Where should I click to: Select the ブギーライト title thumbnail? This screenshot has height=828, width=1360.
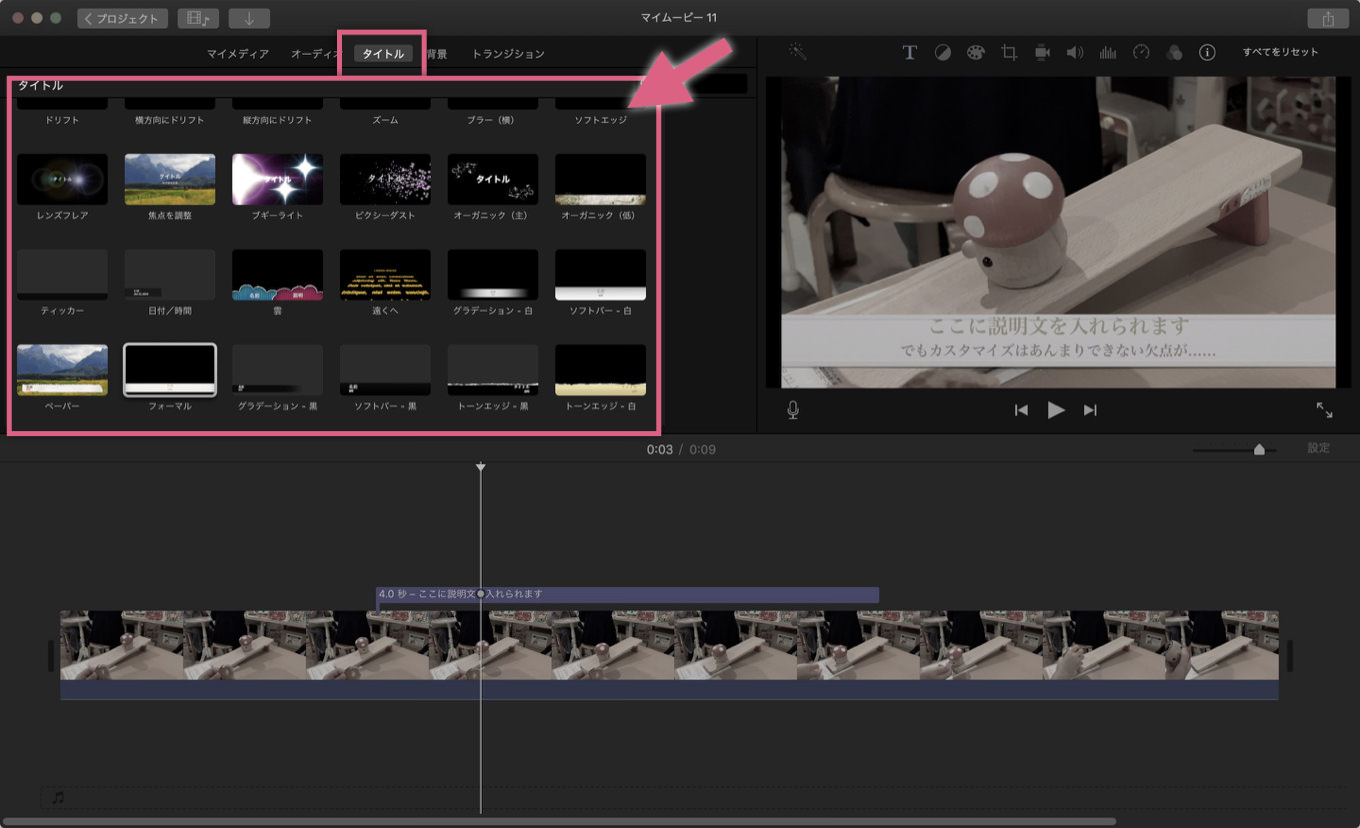click(x=277, y=179)
